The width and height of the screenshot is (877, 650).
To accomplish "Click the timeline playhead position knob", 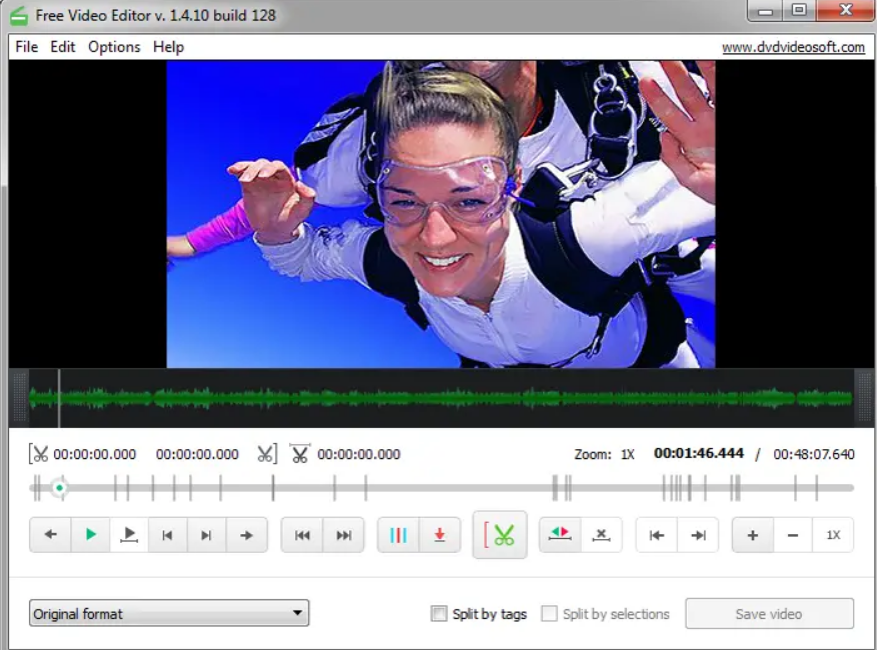I will [x=59, y=488].
